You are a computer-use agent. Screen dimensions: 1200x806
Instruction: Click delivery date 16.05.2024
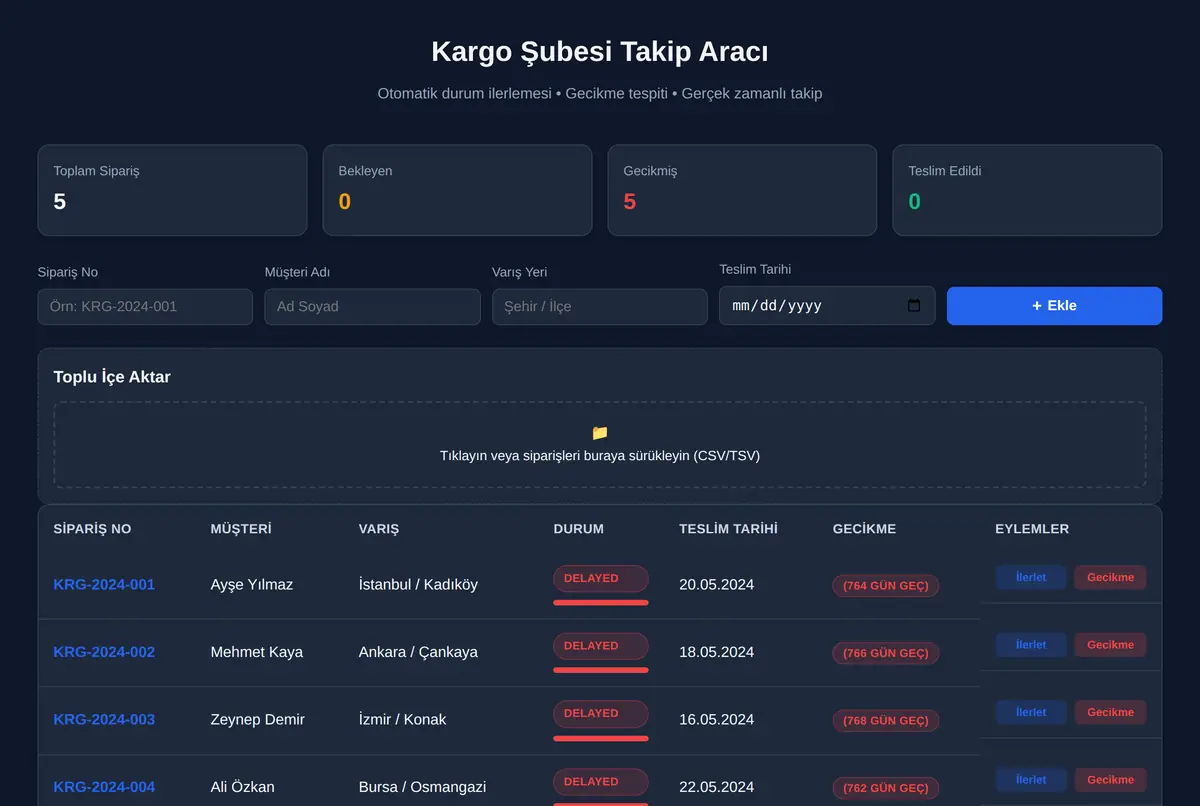click(716, 719)
